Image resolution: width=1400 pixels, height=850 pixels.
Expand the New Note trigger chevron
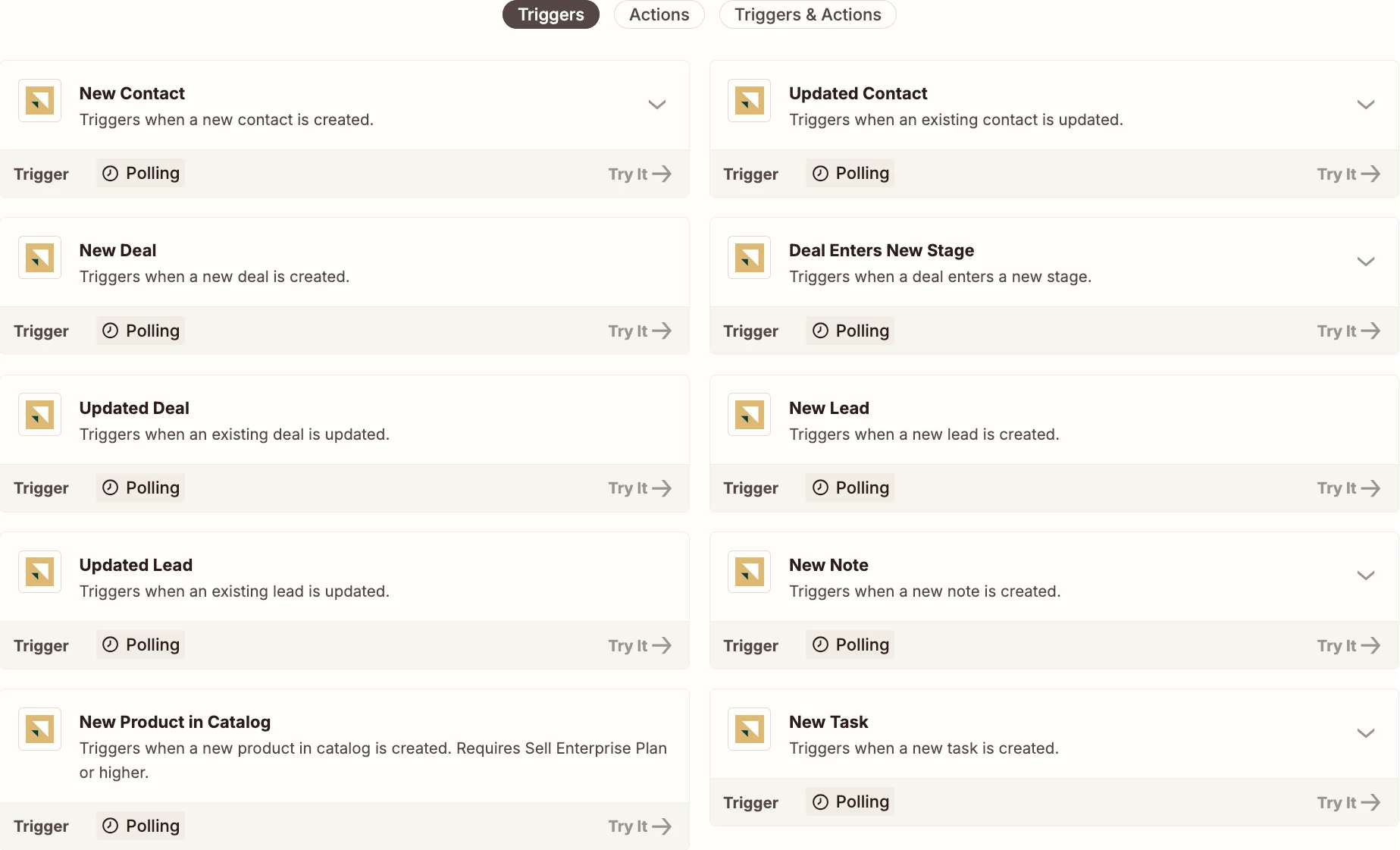(1366, 576)
